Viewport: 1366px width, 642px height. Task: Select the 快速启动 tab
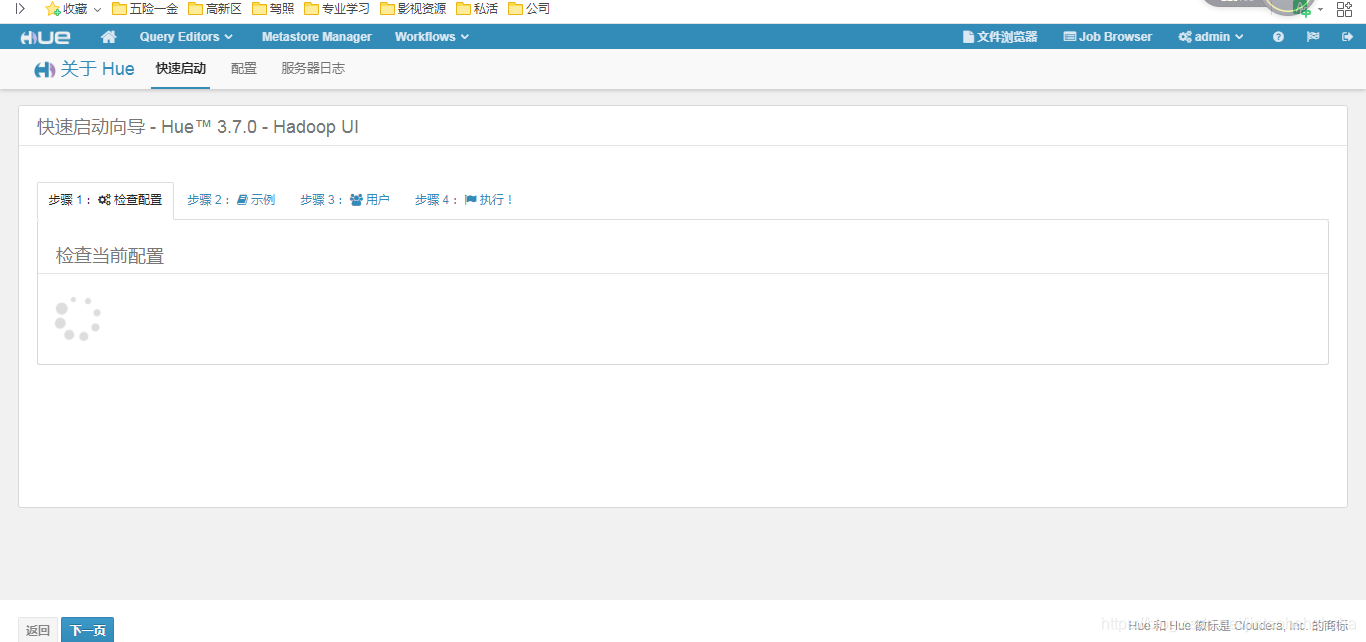(x=181, y=69)
